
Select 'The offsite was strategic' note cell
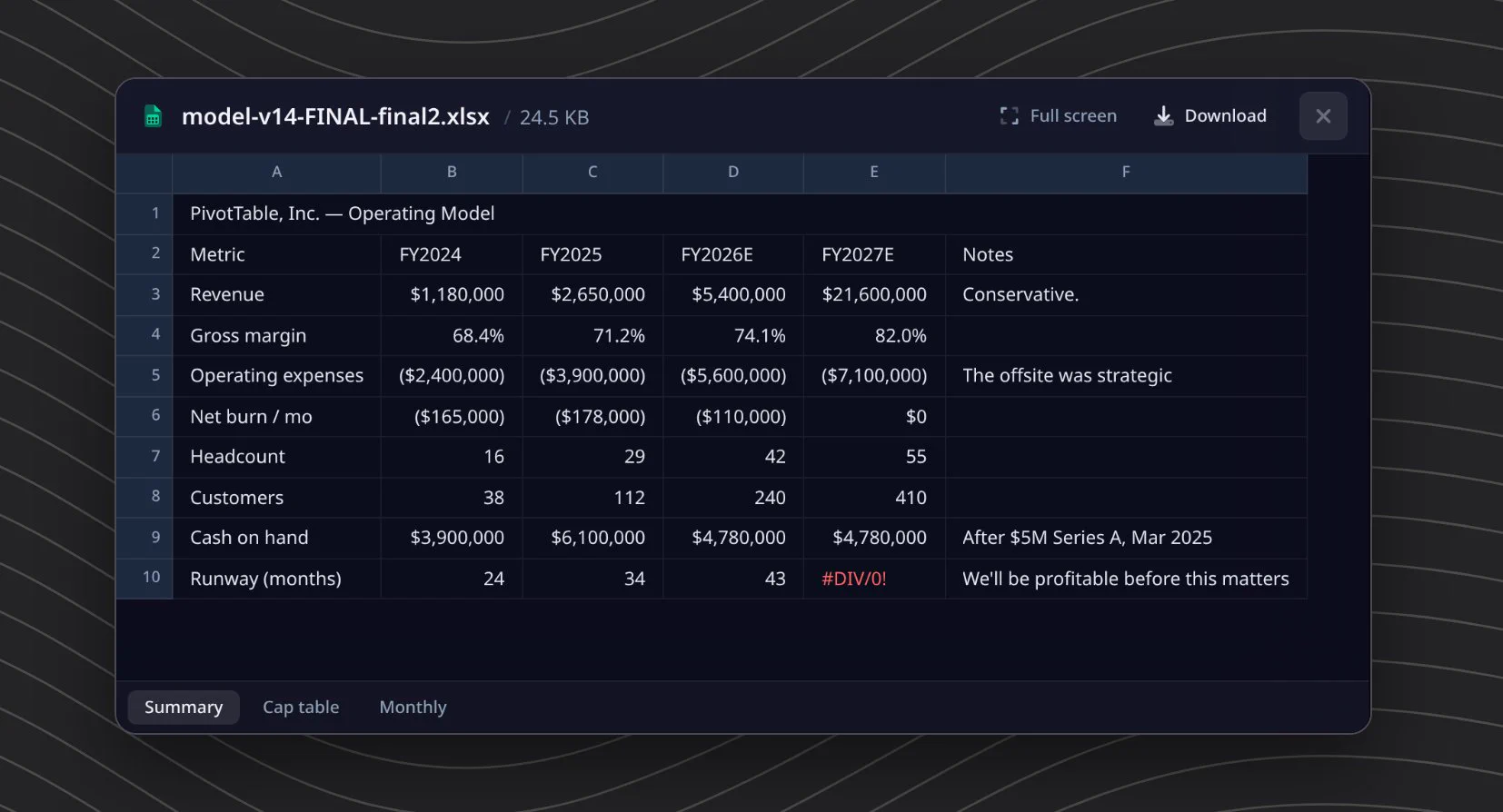click(1126, 375)
